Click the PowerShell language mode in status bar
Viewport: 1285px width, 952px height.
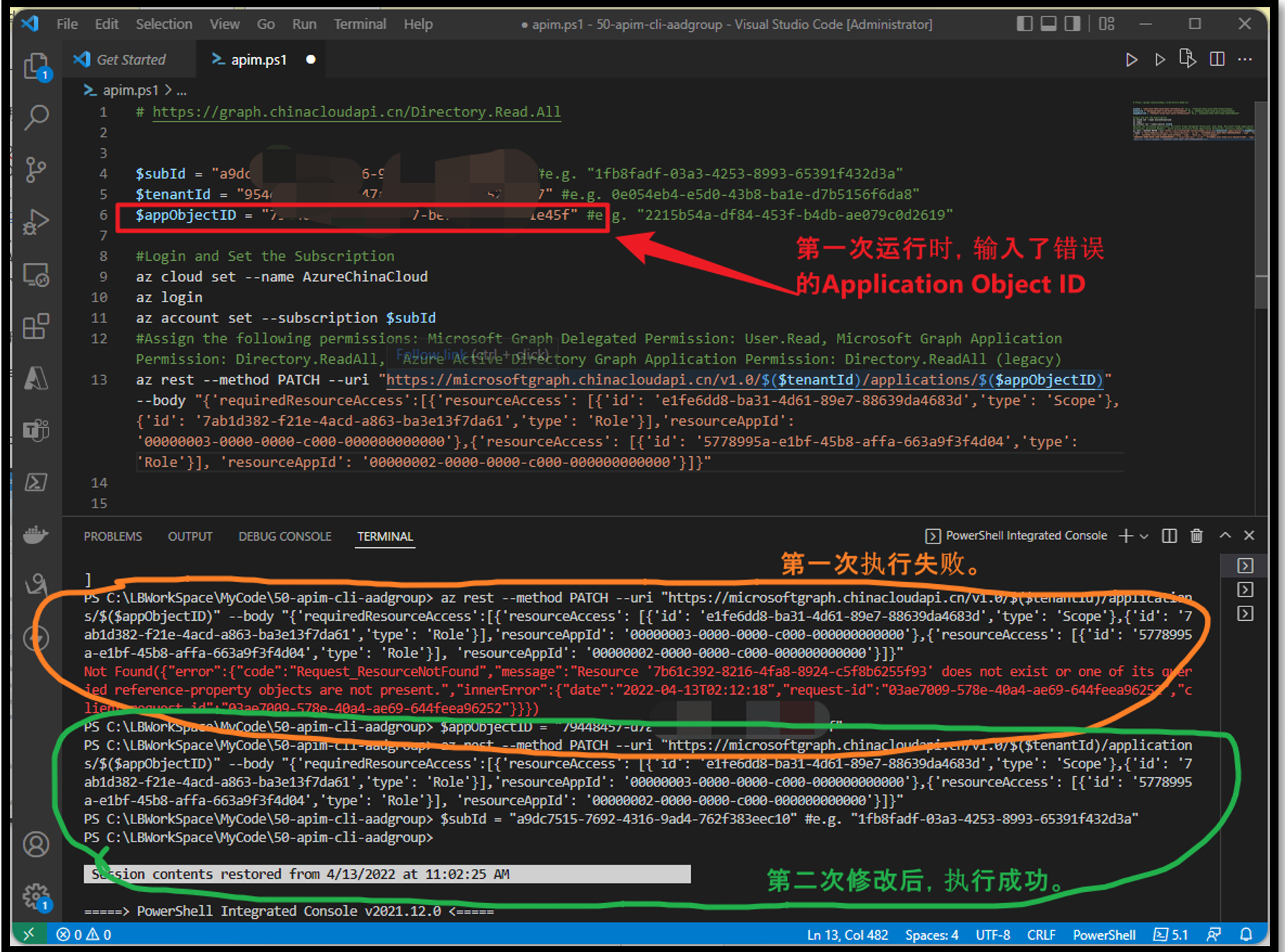point(1104,935)
